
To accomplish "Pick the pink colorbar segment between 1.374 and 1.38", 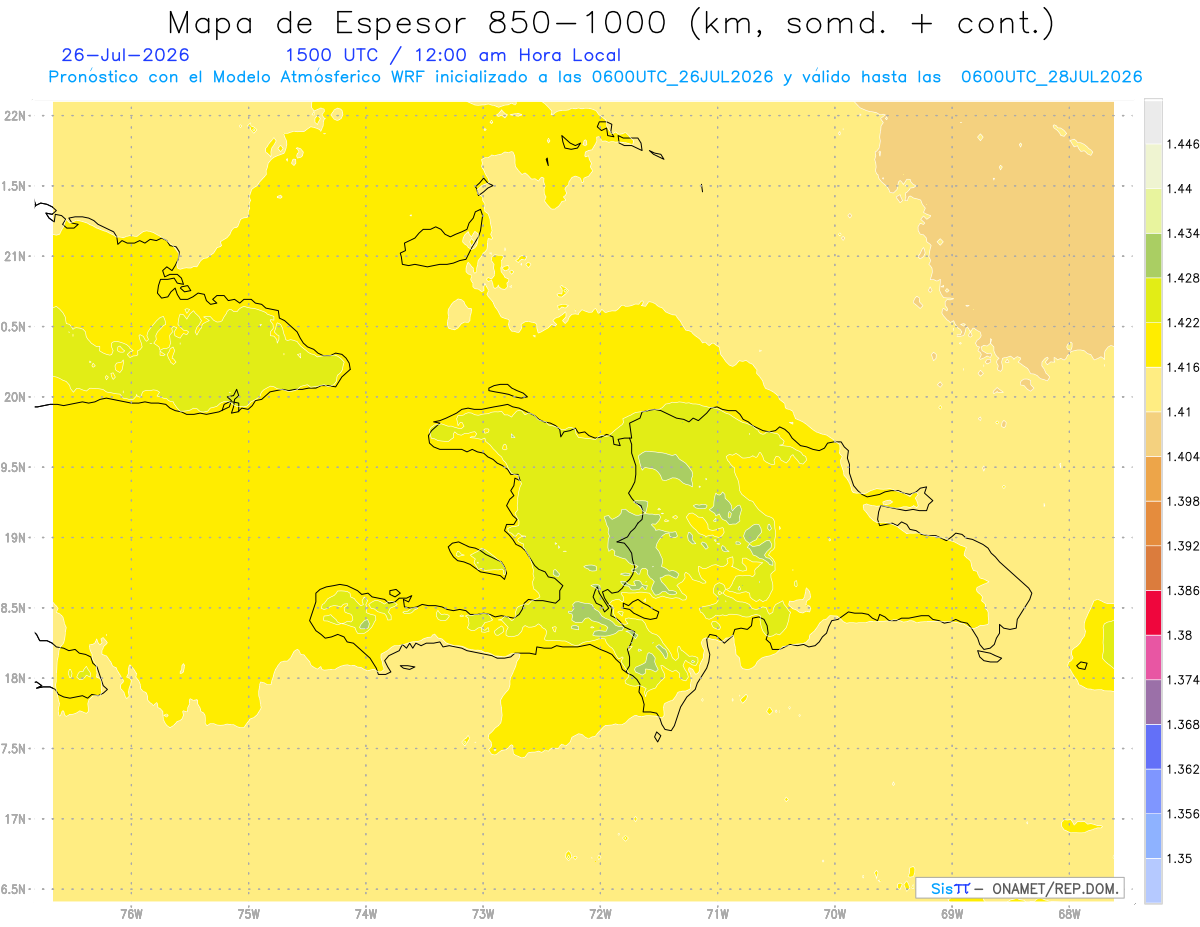I will [x=1153, y=656].
